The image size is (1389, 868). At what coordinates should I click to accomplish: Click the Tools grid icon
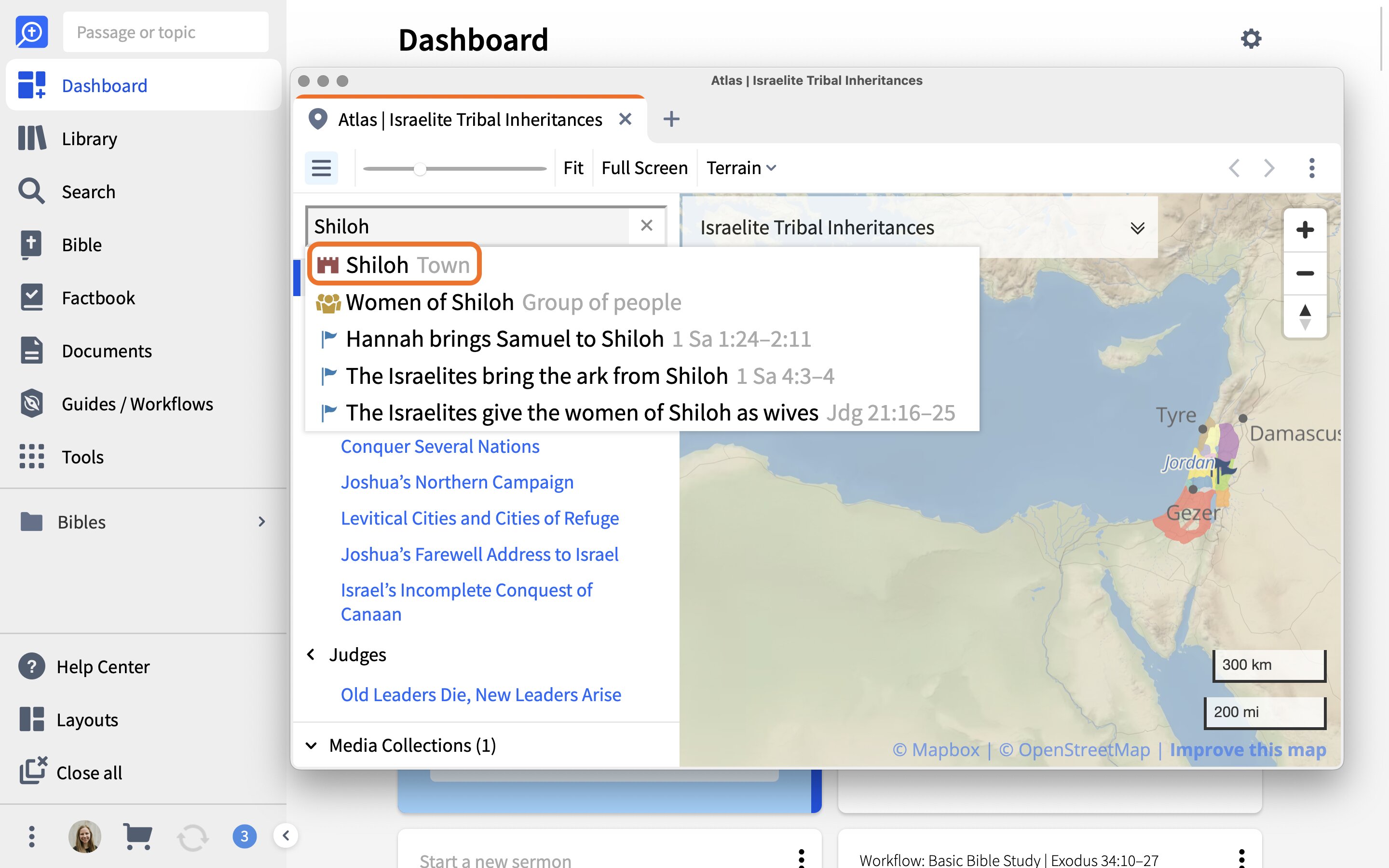(x=31, y=456)
